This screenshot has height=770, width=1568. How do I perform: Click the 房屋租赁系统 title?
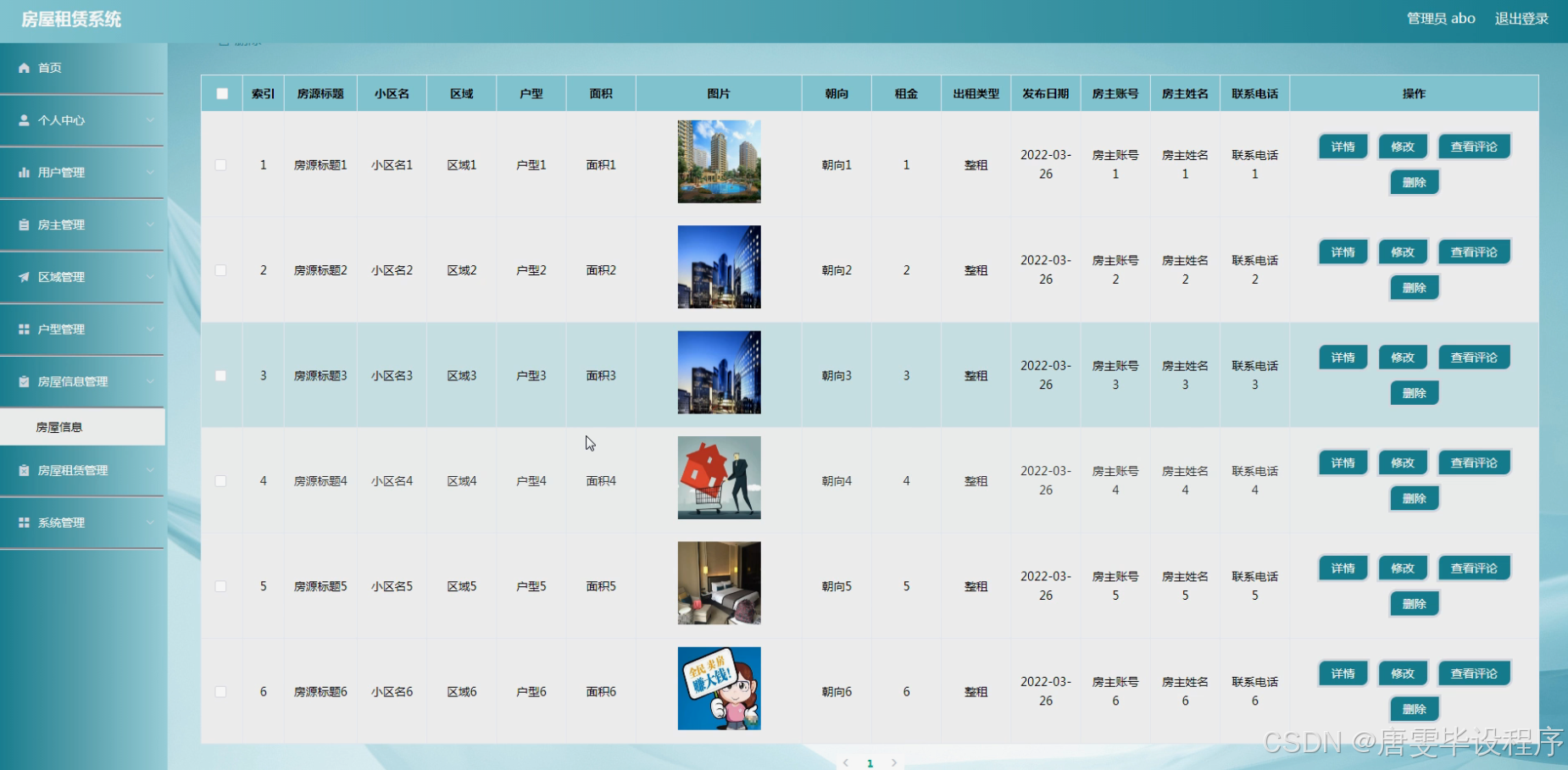pos(71,19)
